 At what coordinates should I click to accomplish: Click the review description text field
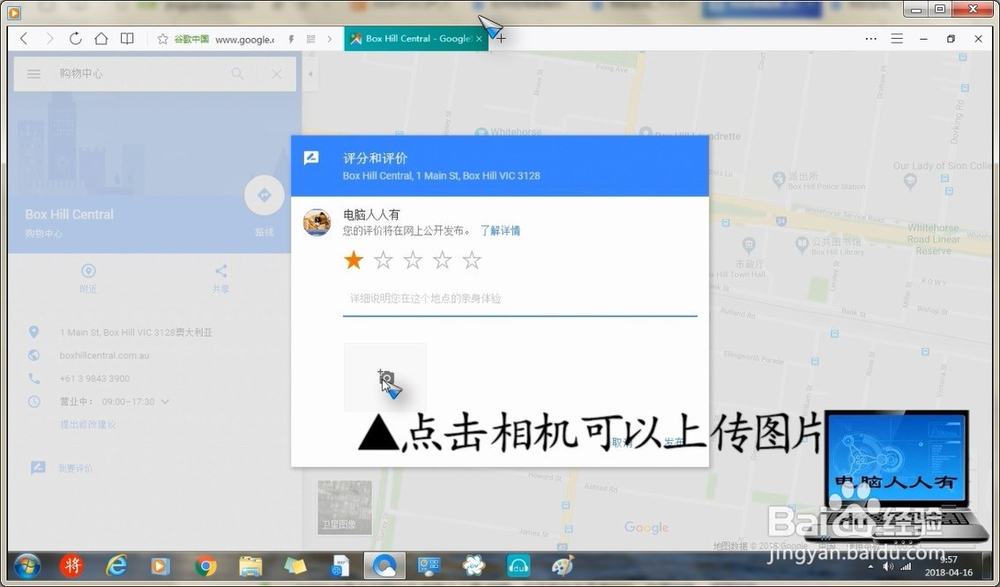[520, 299]
